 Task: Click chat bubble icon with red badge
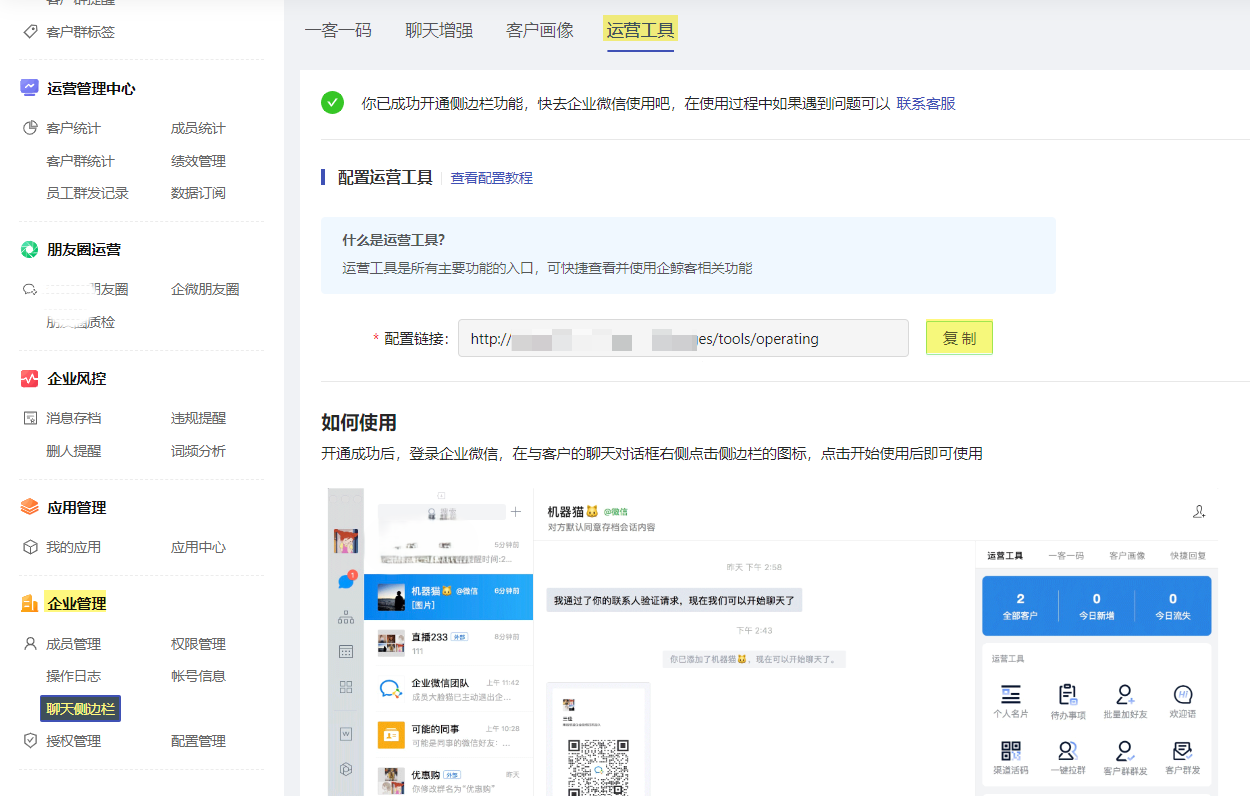tap(346, 580)
